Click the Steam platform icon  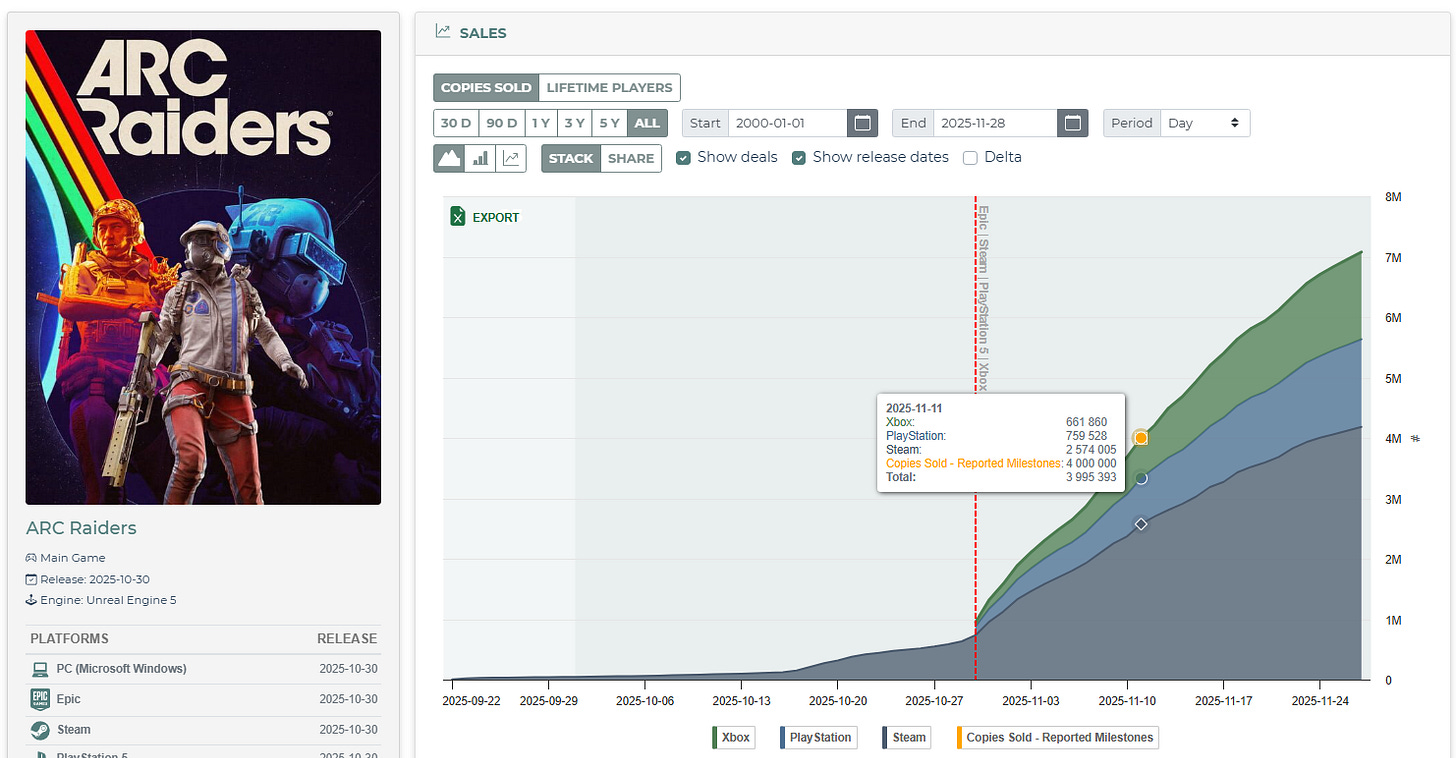(x=40, y=729)
